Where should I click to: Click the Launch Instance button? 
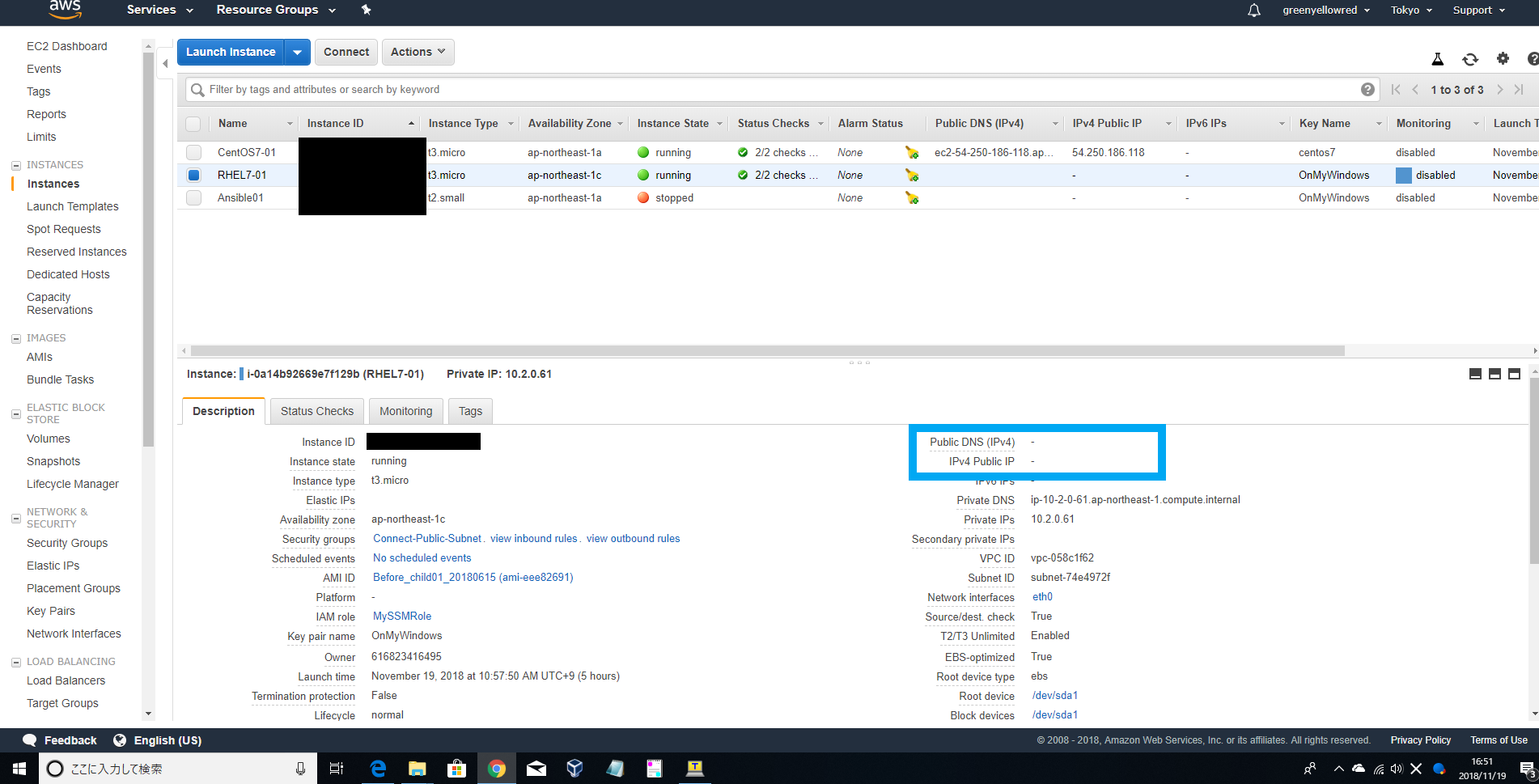[231, 51]
